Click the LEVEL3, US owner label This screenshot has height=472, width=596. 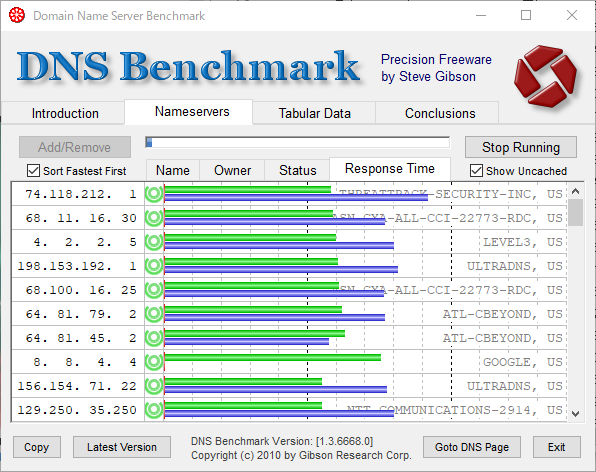522,242
